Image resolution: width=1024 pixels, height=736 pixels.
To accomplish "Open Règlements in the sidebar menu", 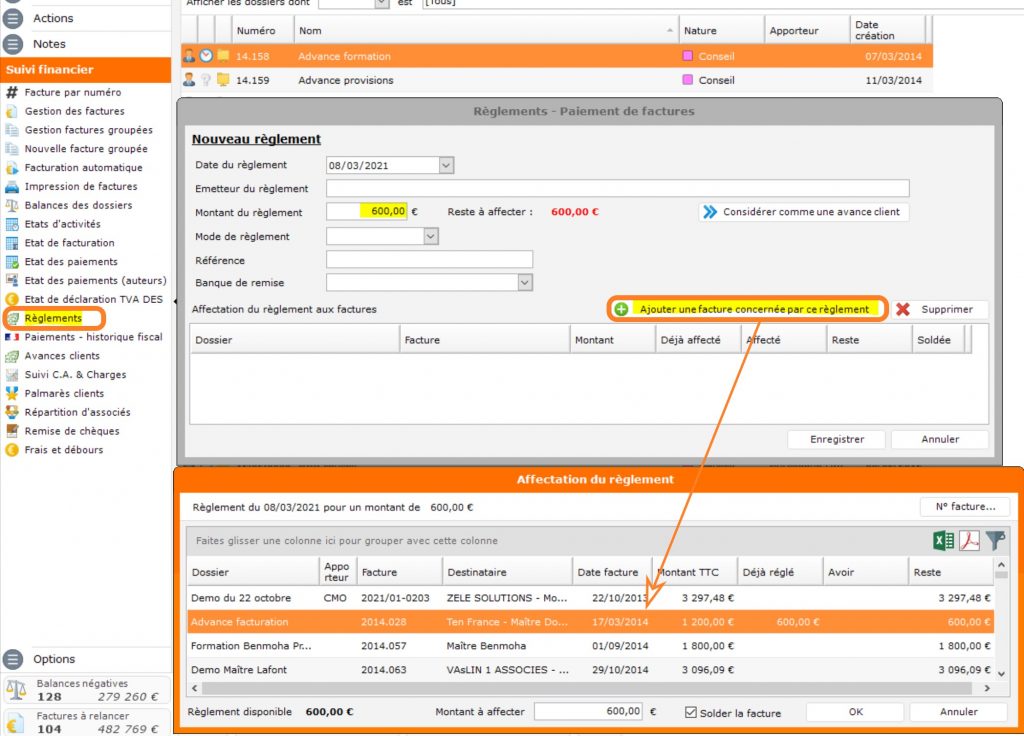I will click(53, 318).
